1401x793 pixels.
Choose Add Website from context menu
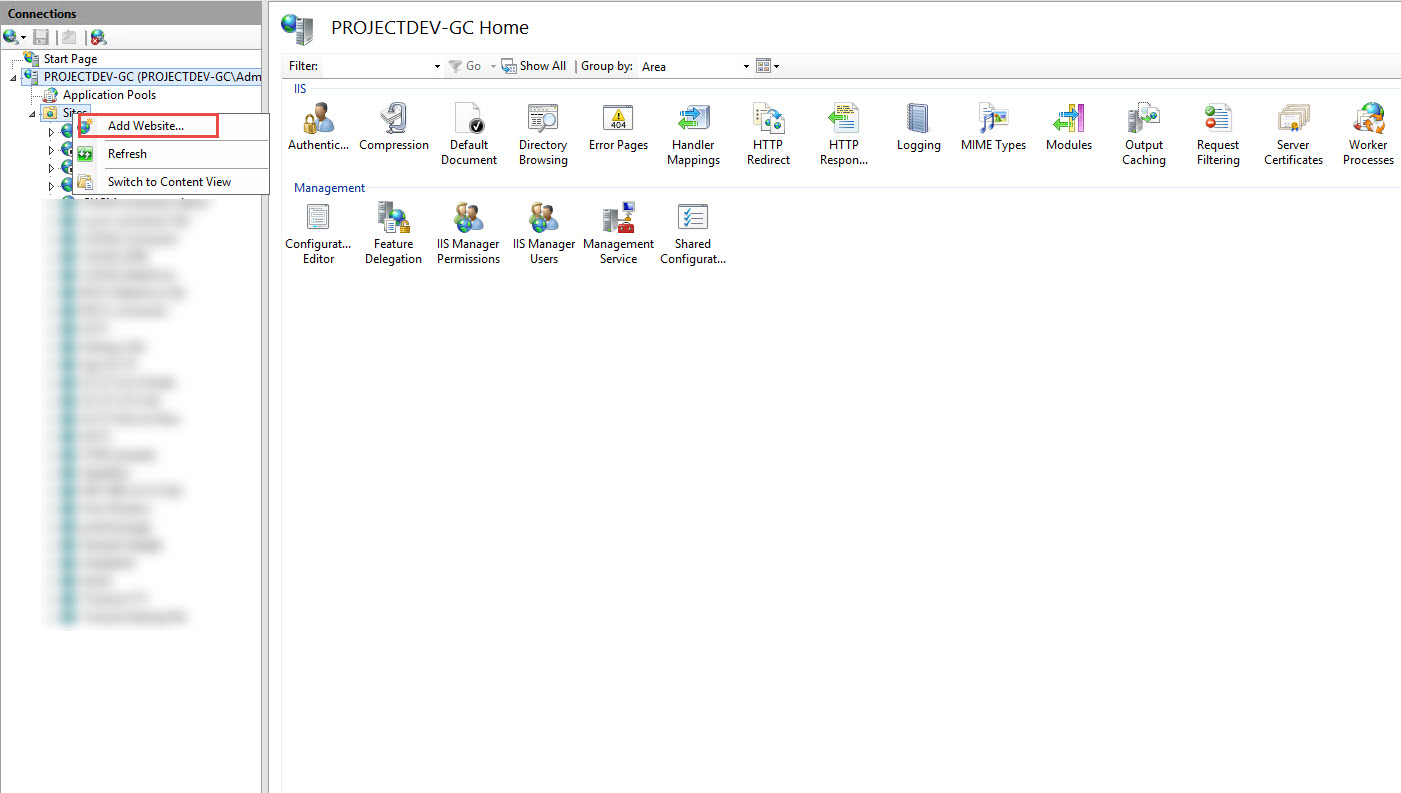click(x=145, y=126)
